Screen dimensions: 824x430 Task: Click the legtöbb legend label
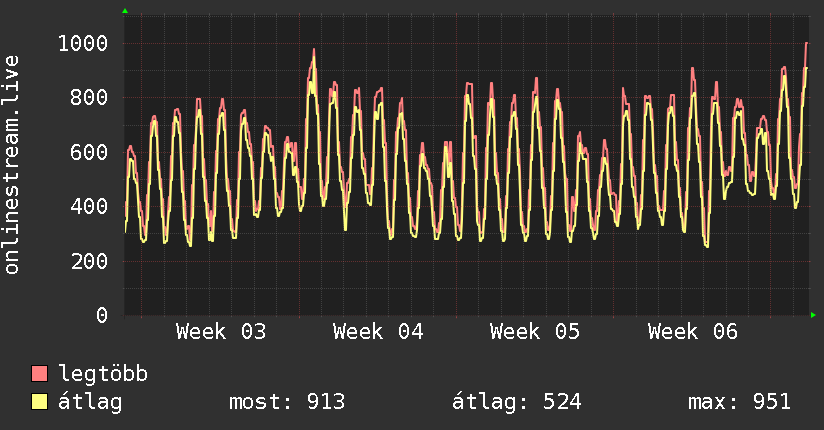(103, 374)
